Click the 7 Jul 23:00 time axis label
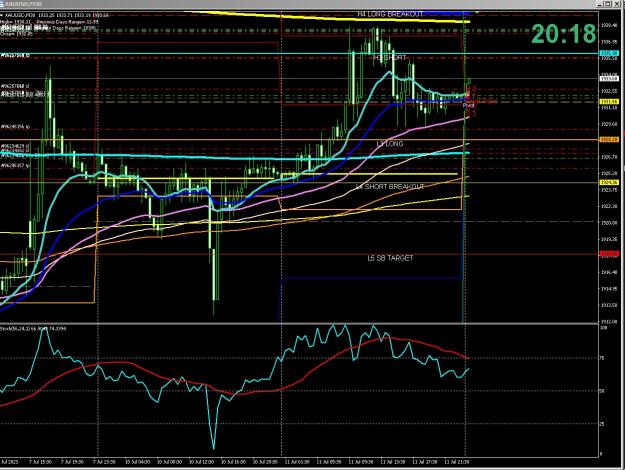The image size is (625, 470). (x=104, y=462)
